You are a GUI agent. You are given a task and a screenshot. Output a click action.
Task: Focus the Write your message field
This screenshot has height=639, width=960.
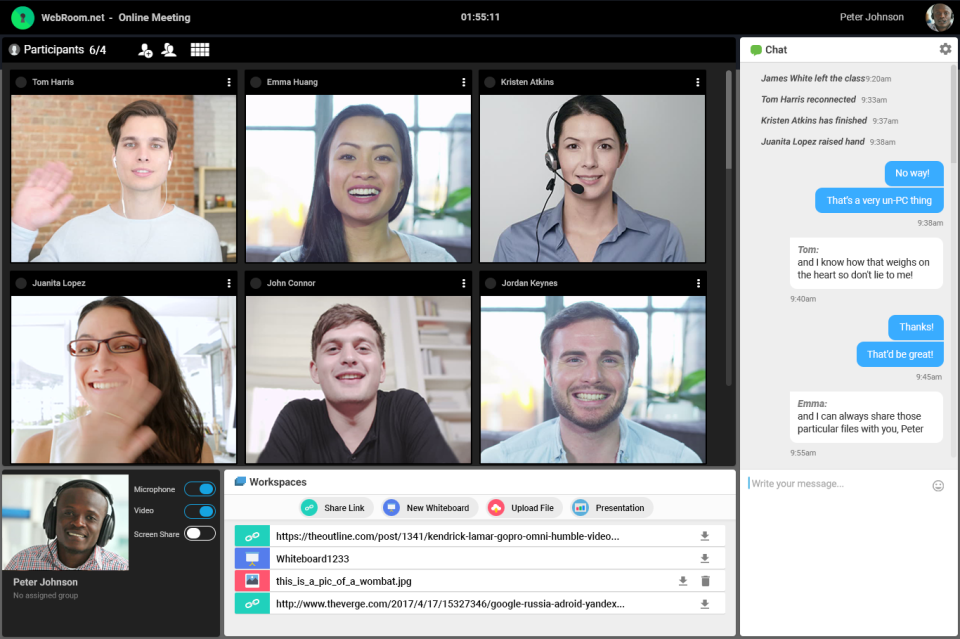pos(838,484)
